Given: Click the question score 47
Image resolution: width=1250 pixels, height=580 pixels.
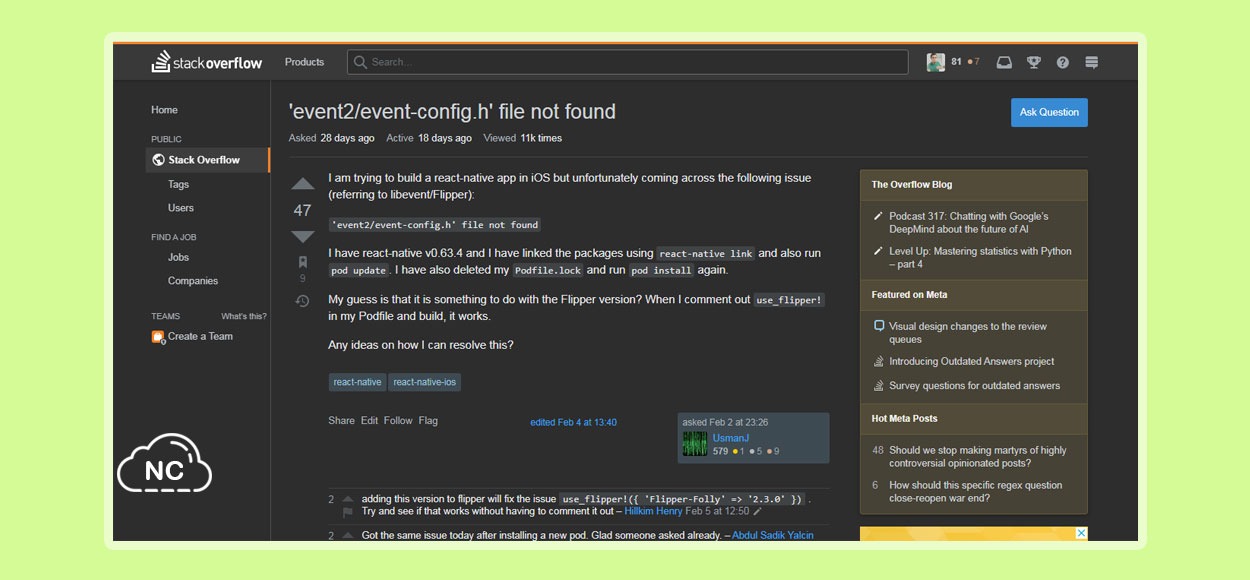Looking at the screenshot, I should [303, 210].
